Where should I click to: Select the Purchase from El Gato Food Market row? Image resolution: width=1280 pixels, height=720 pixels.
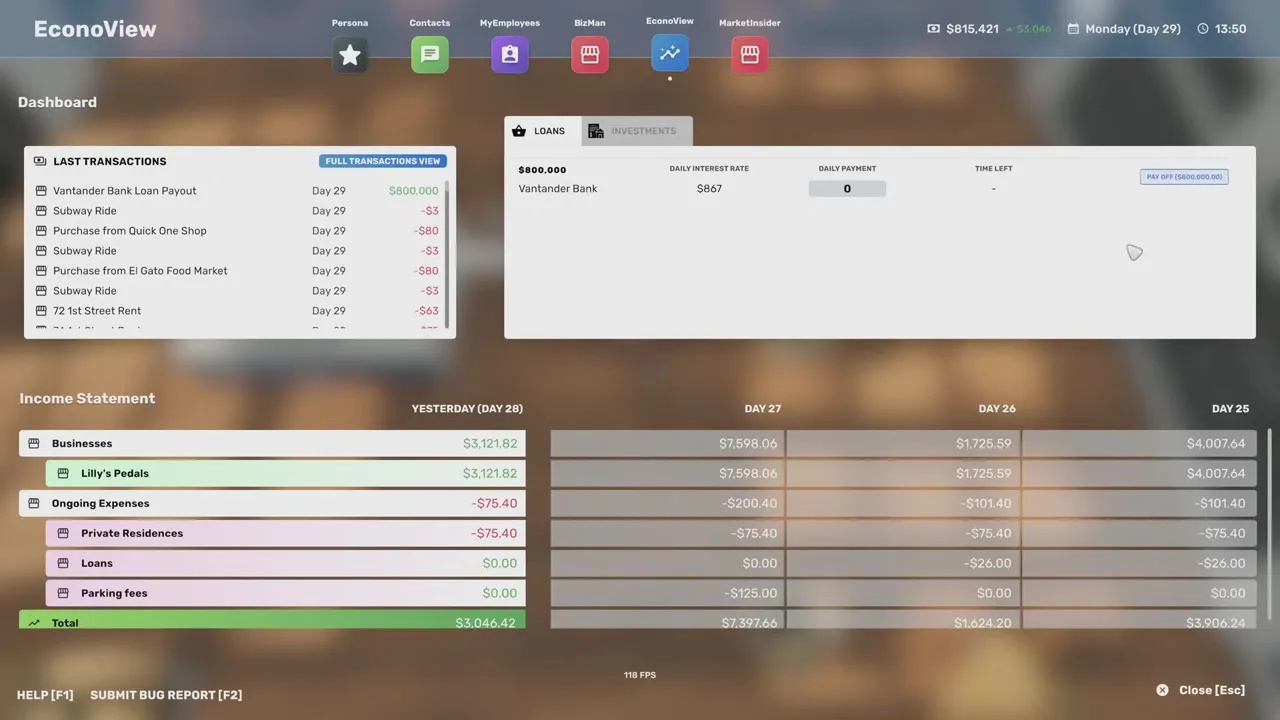click(238, 271)
